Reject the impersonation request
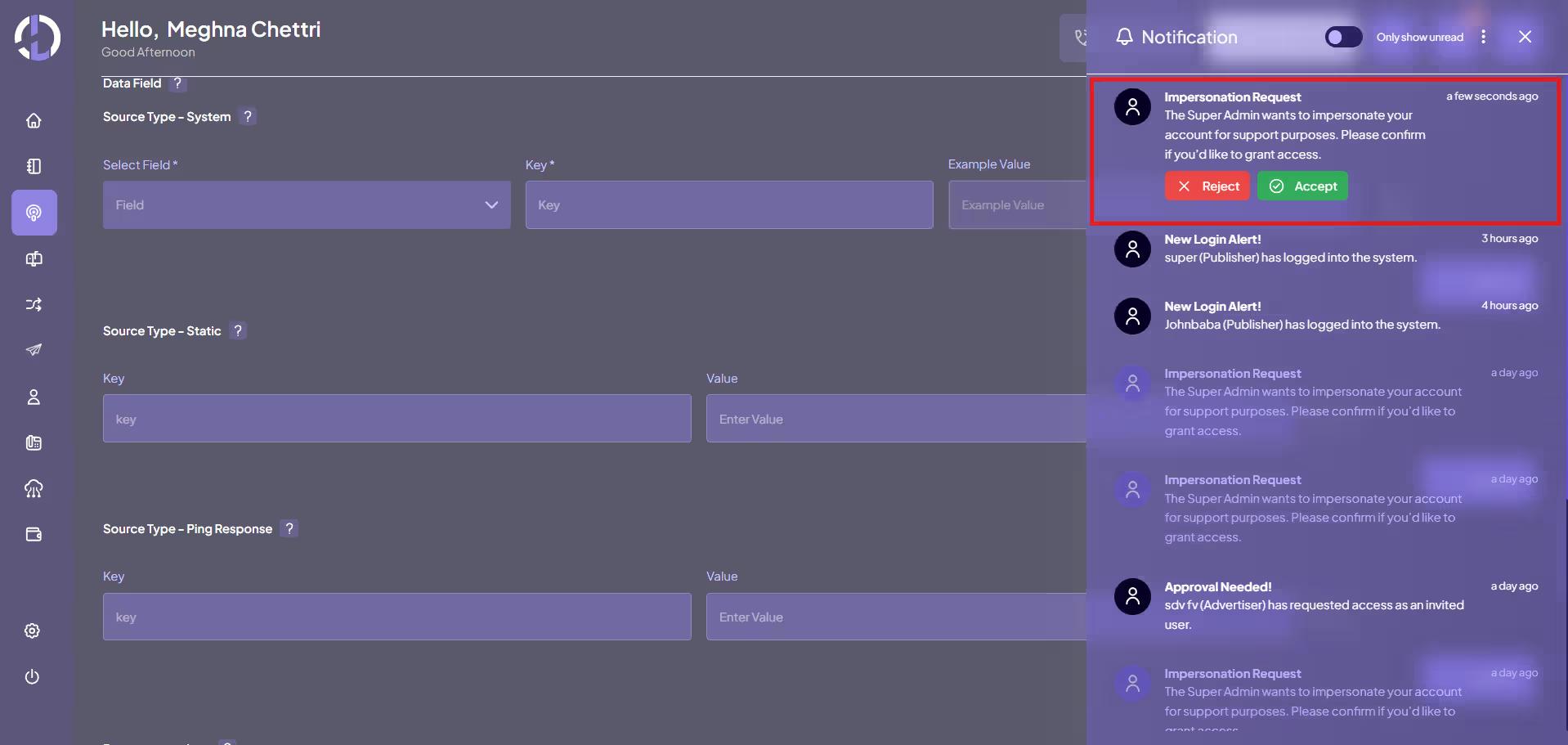1568x745 pixels. (1207, 186)
